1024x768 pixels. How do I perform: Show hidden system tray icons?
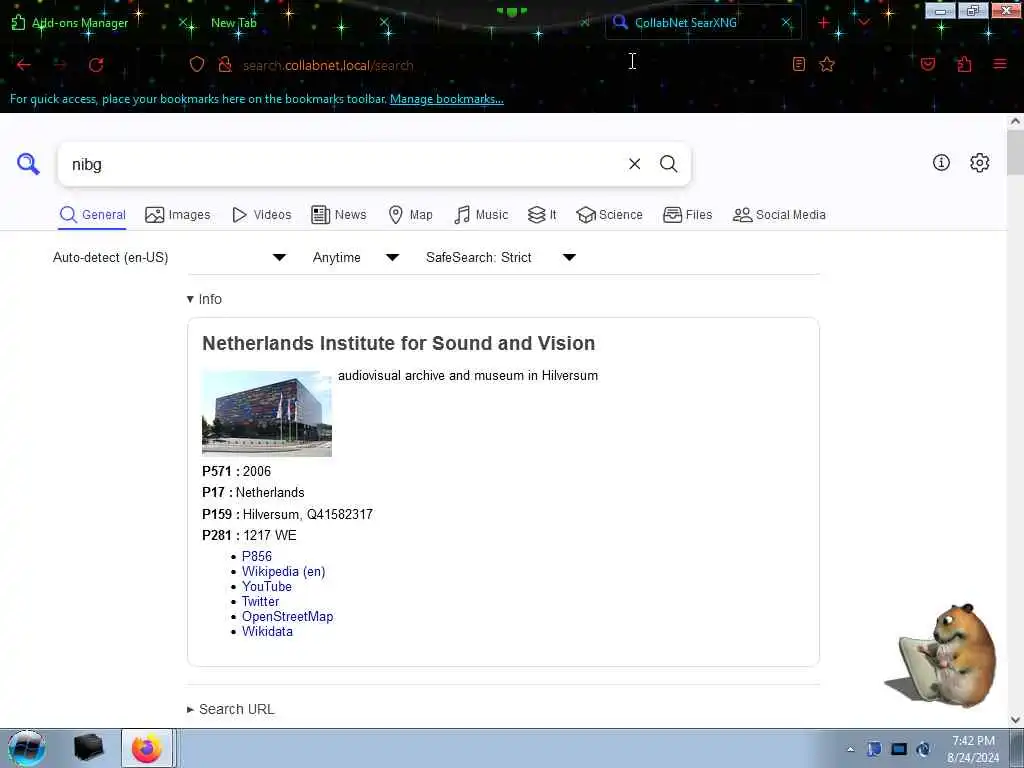[850, 750]
